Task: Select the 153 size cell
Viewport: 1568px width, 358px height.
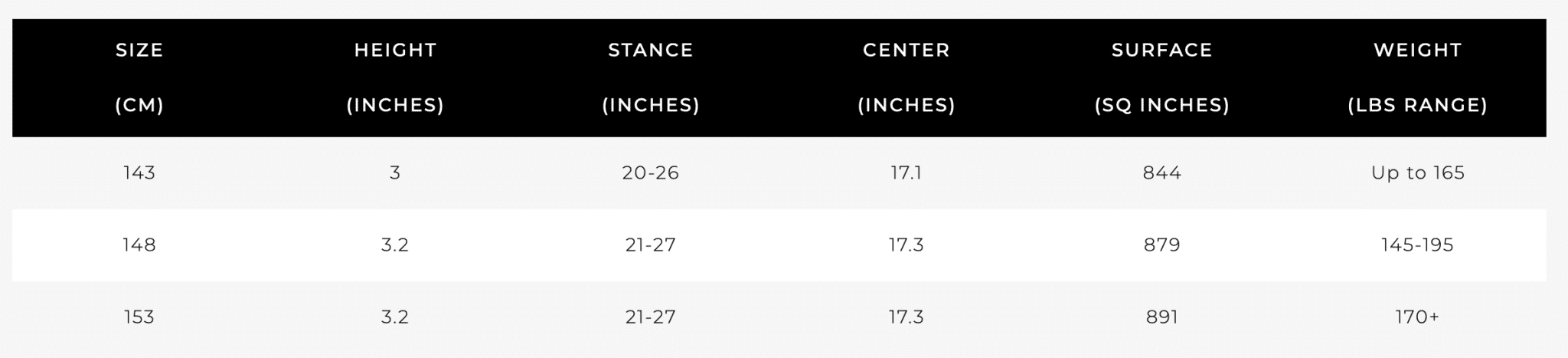Action: point(139,317)
